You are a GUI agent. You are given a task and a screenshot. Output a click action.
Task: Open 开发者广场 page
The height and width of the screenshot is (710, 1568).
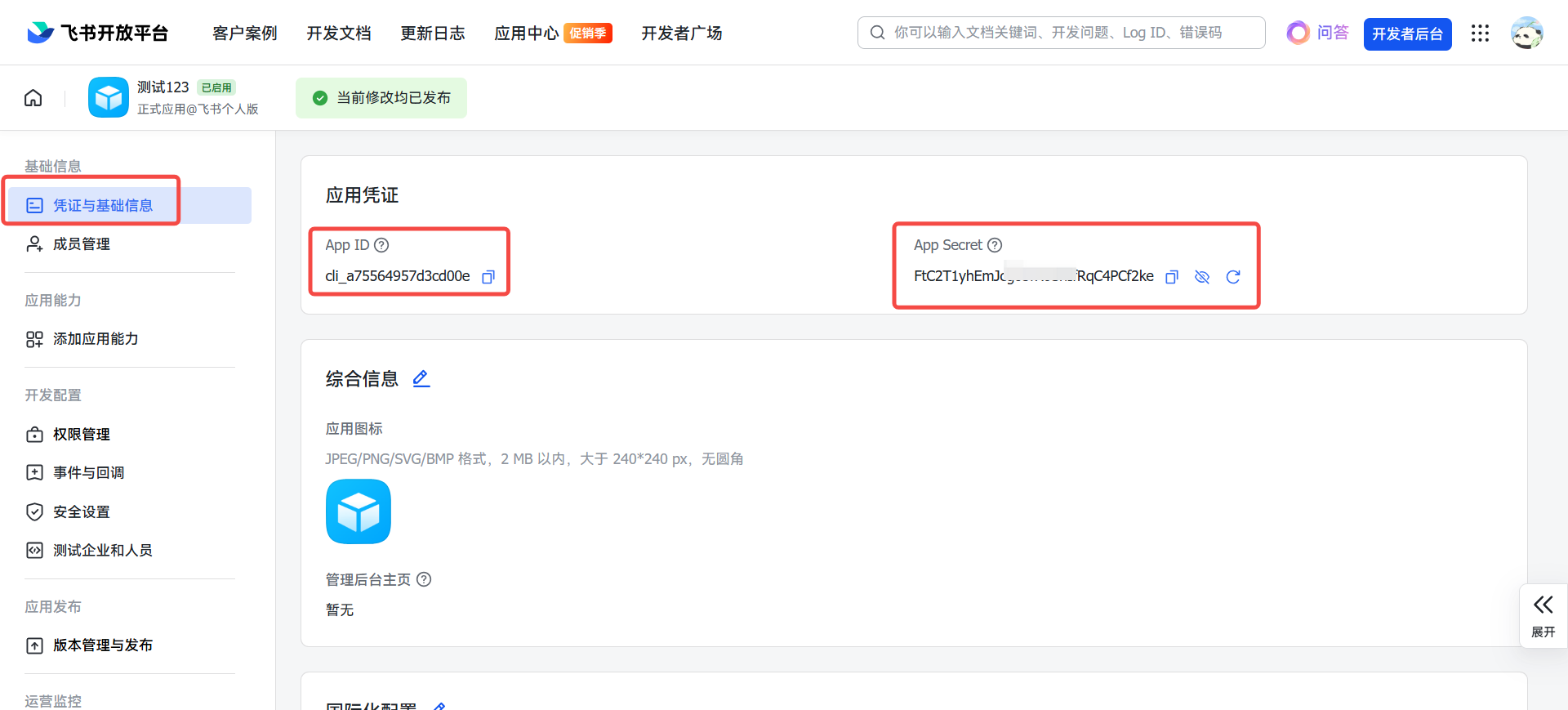(x=682, y=33)
